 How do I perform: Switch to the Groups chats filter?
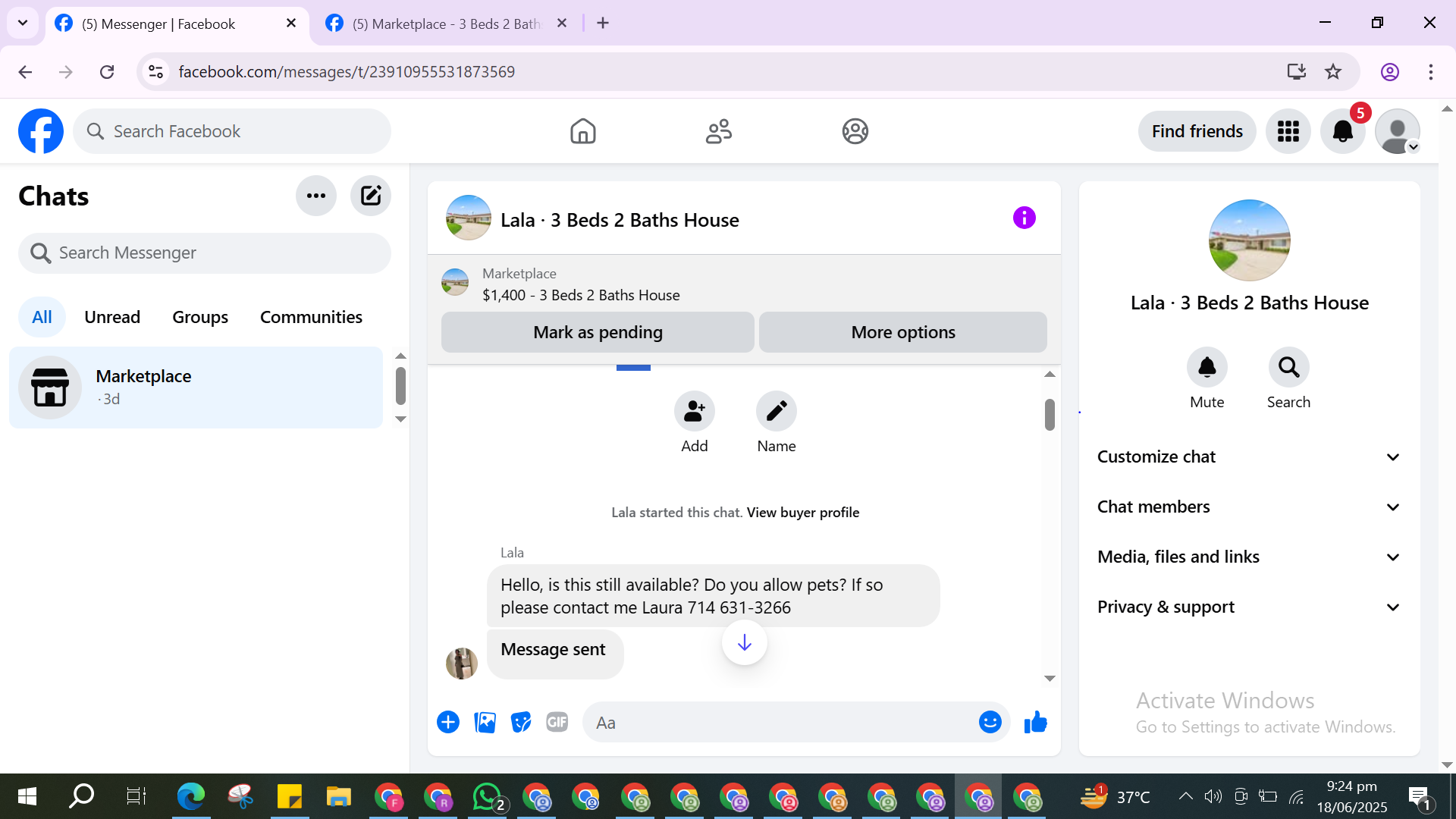coord(200,317)
